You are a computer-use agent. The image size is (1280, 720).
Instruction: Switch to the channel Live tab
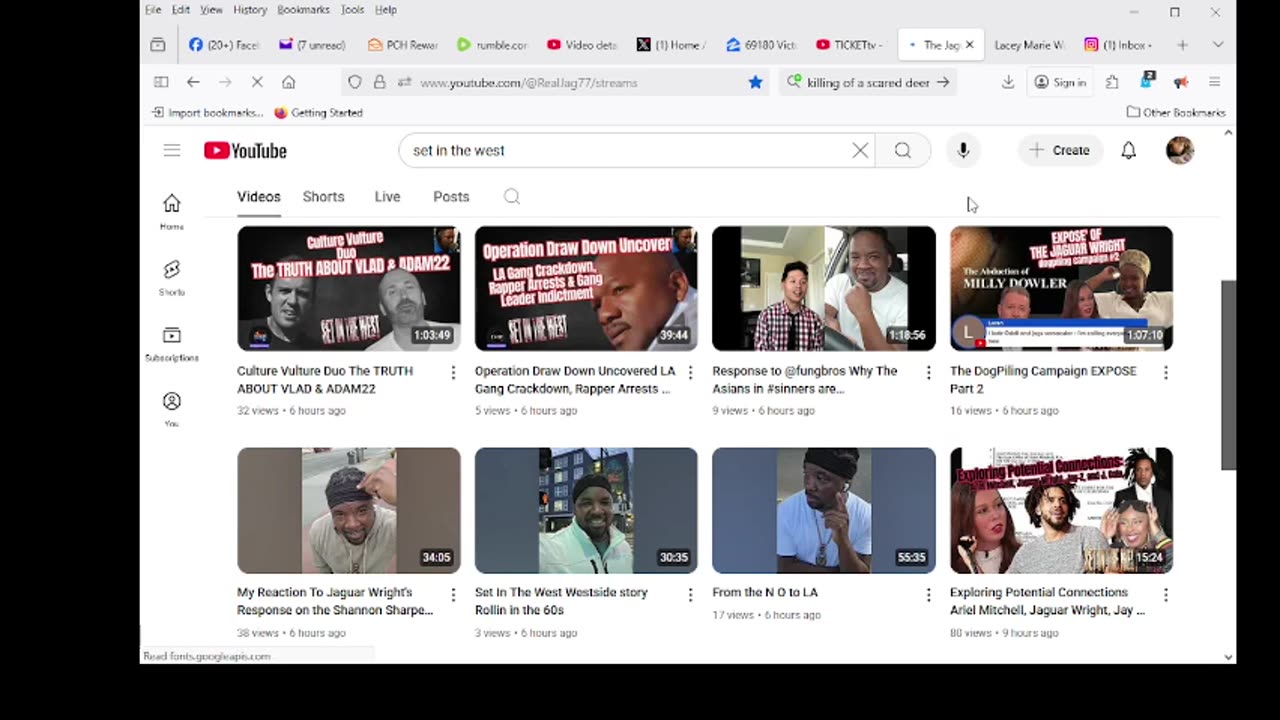click(x=387, y=197)
